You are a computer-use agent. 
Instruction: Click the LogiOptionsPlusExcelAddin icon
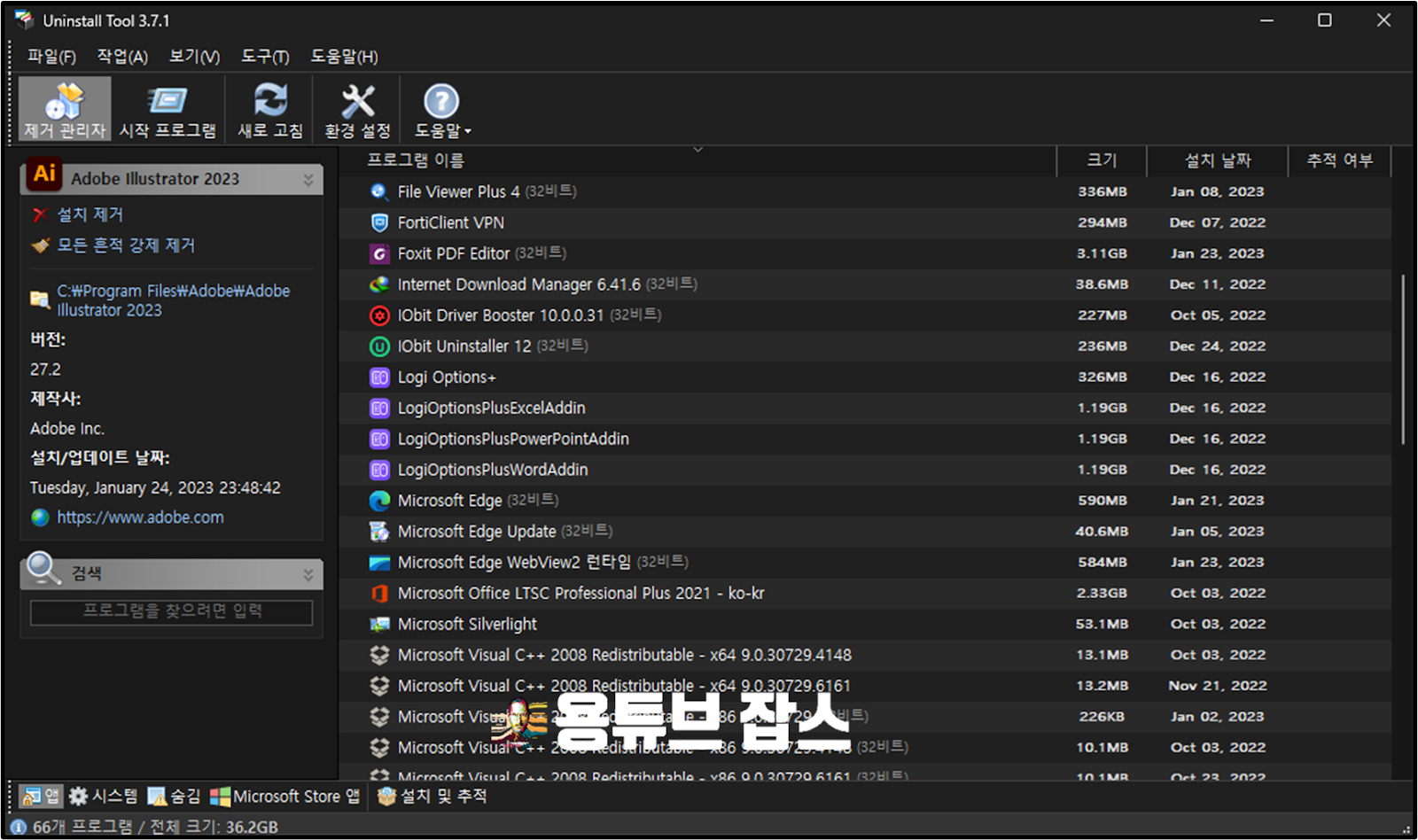tap(379, 408)
